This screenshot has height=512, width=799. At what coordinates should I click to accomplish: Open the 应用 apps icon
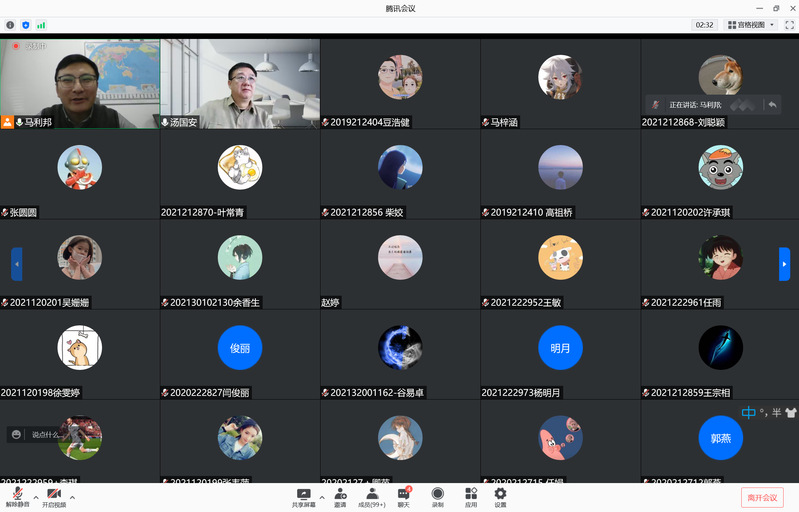[470, 496]
